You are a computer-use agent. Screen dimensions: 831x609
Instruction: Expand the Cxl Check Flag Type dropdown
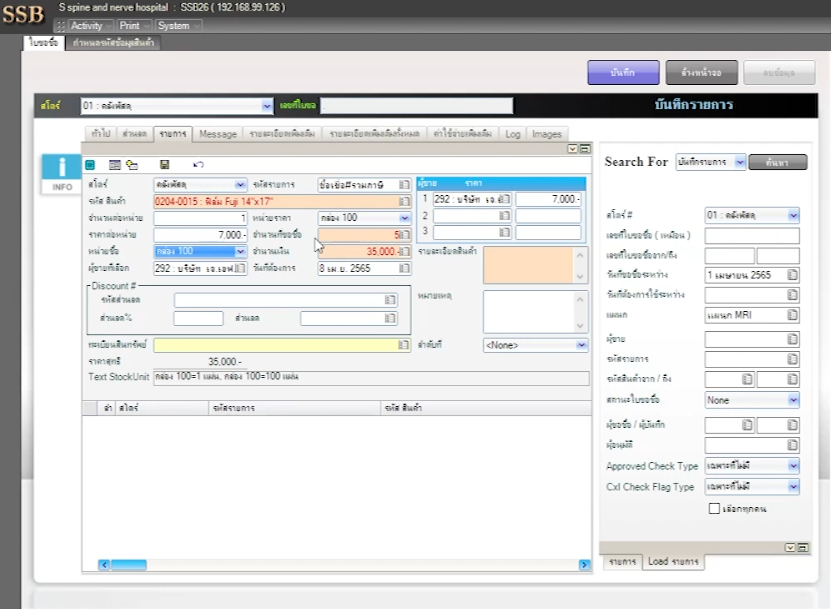click(793, 487)
